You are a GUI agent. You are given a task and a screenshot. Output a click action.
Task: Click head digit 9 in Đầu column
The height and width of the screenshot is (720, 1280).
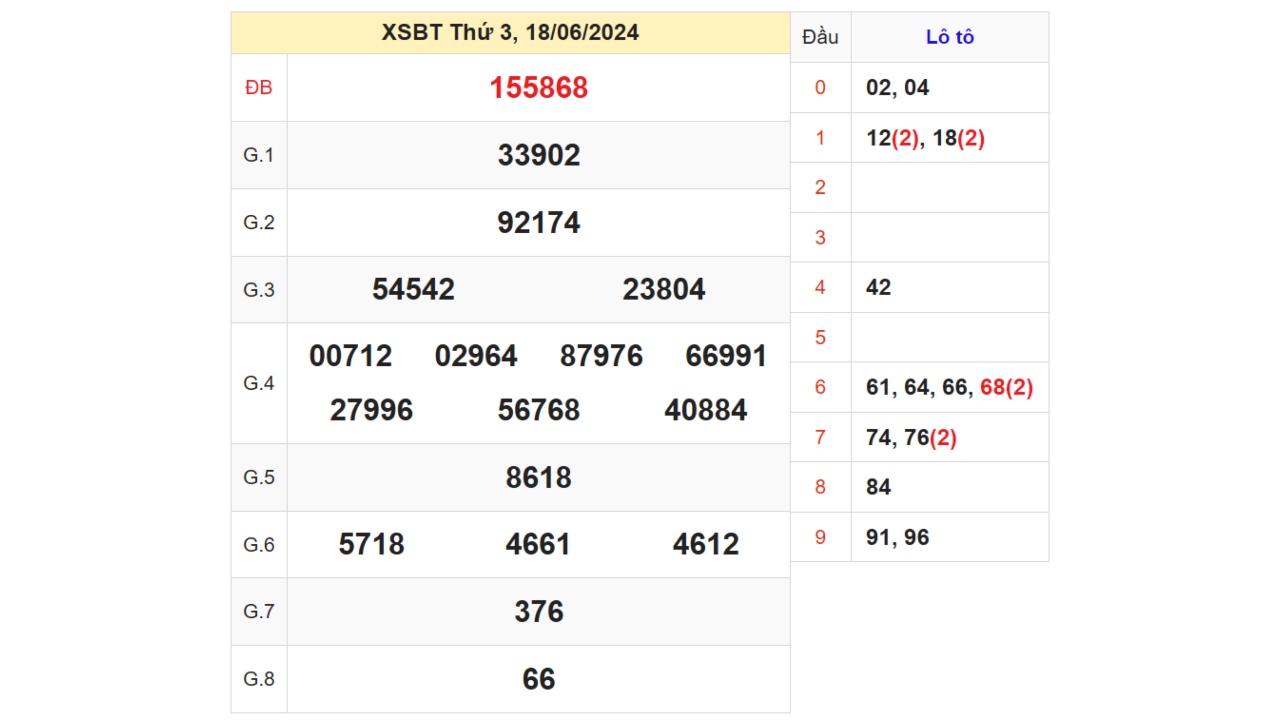click(x=821, y=537)
